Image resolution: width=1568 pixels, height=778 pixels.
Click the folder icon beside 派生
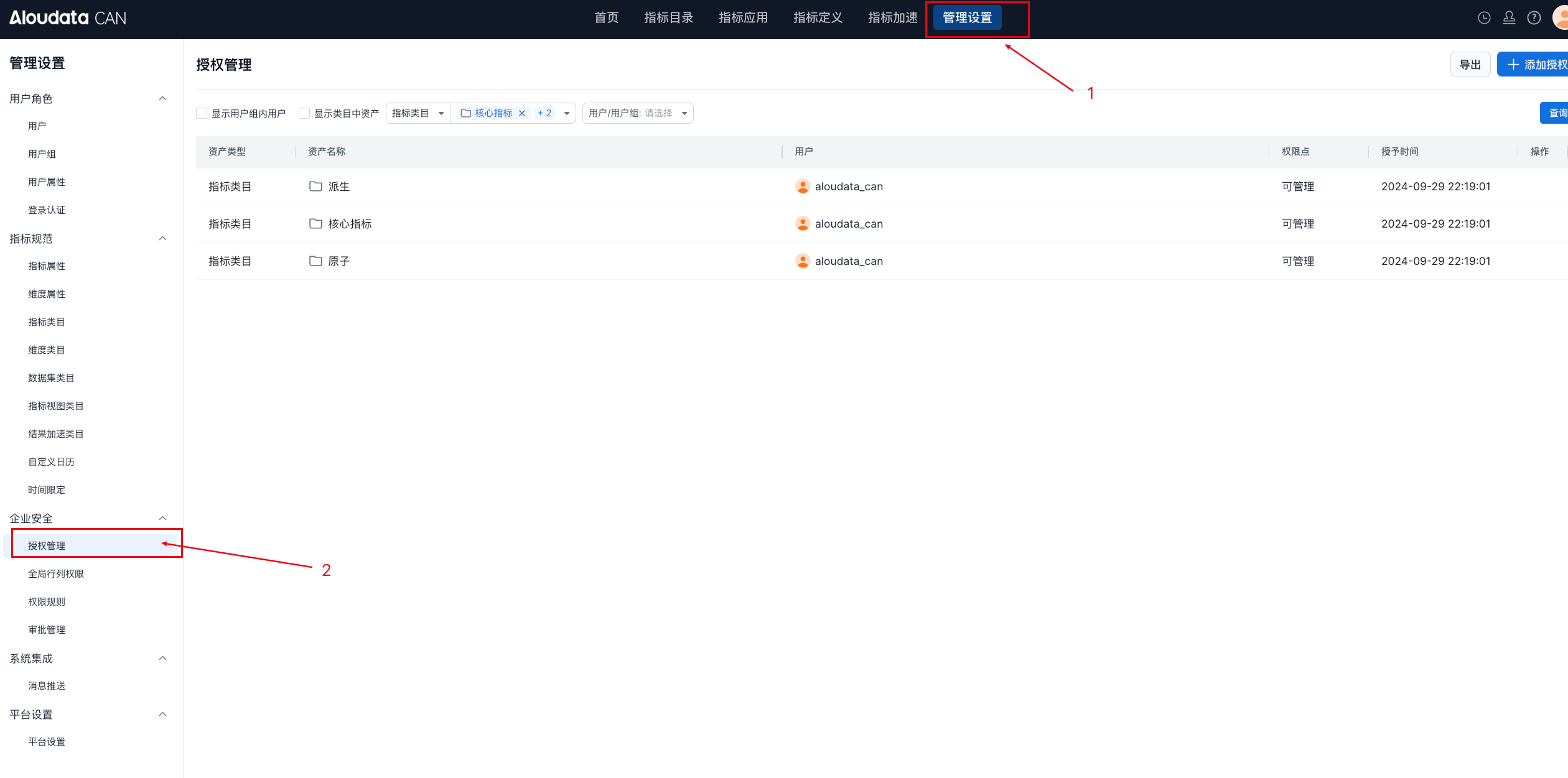pyautogui.click(x=315, y=187)
